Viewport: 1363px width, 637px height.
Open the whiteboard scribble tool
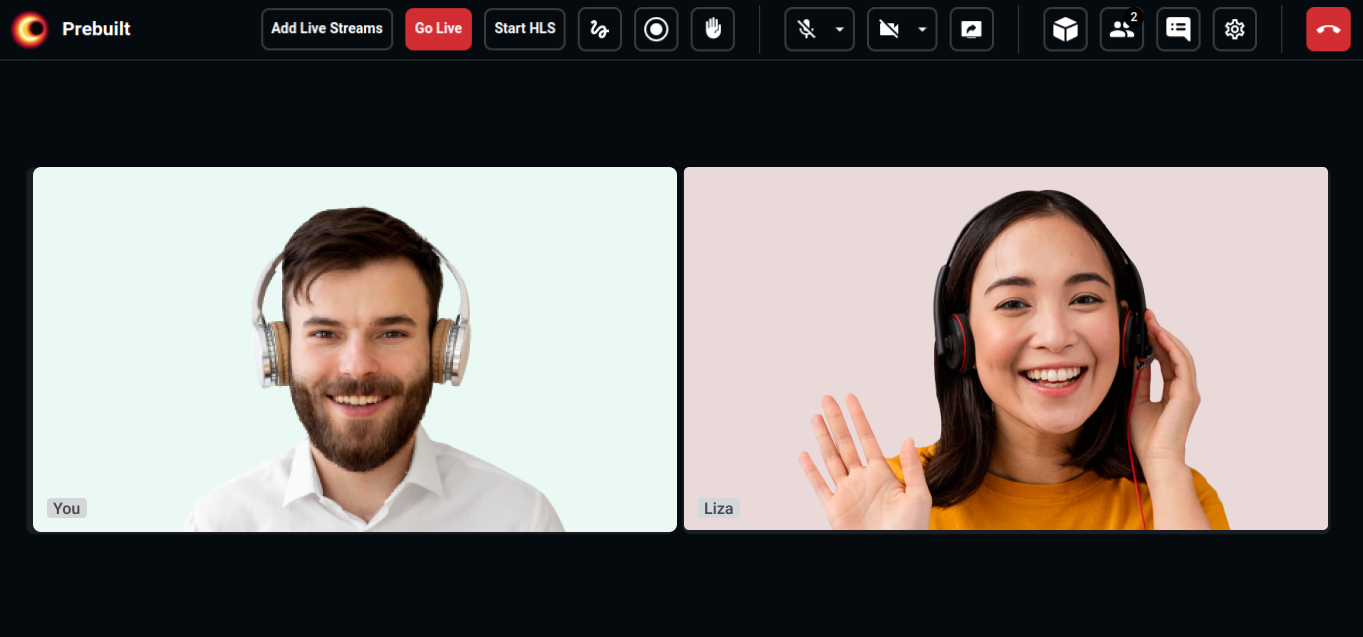[x=600, y=29]
